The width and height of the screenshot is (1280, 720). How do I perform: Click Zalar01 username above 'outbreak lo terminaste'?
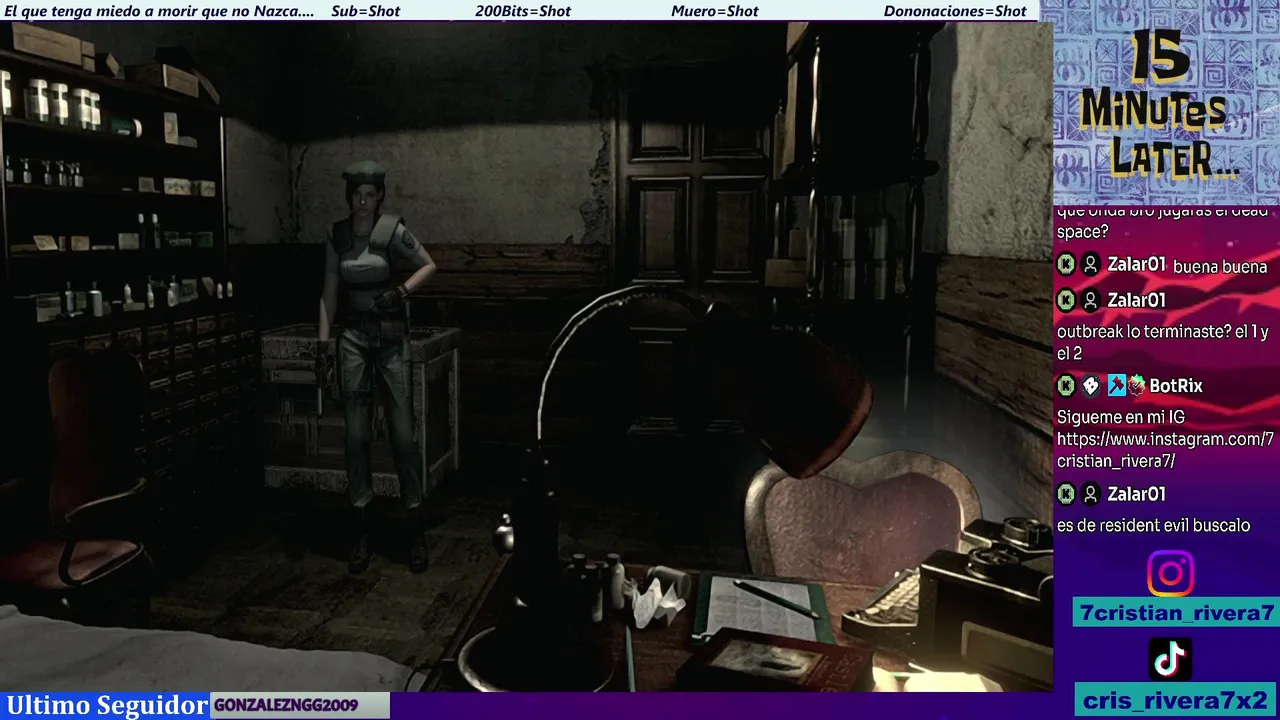1137,300
